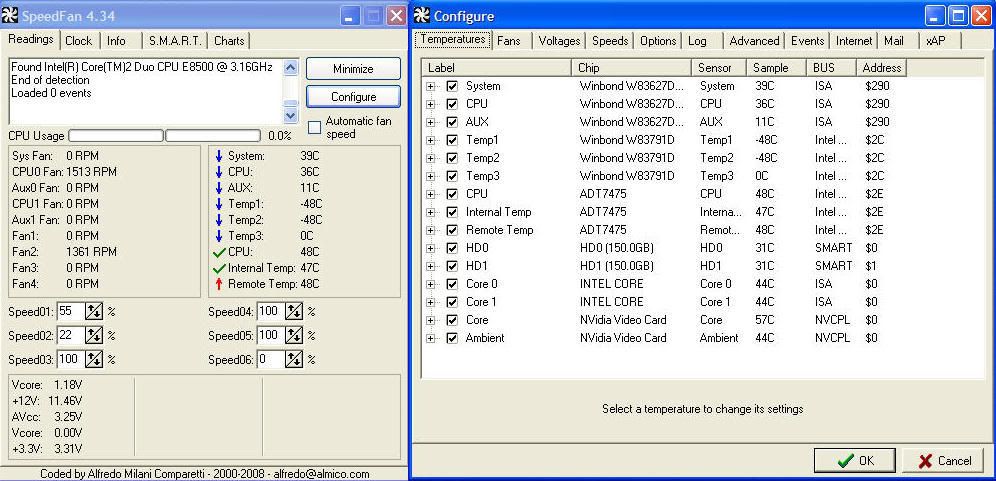The image size is (996, 481).
Task: Click the Configure window fan icon
Action: pos(422,16)
